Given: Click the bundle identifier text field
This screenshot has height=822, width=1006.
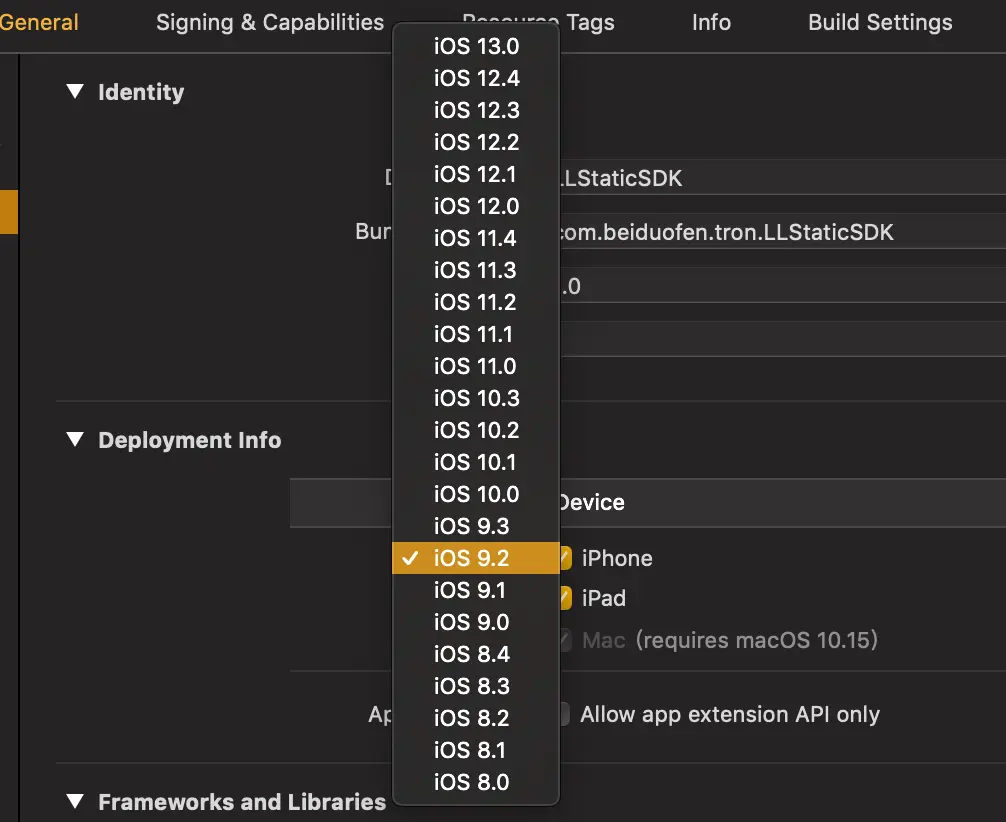Looking at the screenshot, I should (780, 233).
